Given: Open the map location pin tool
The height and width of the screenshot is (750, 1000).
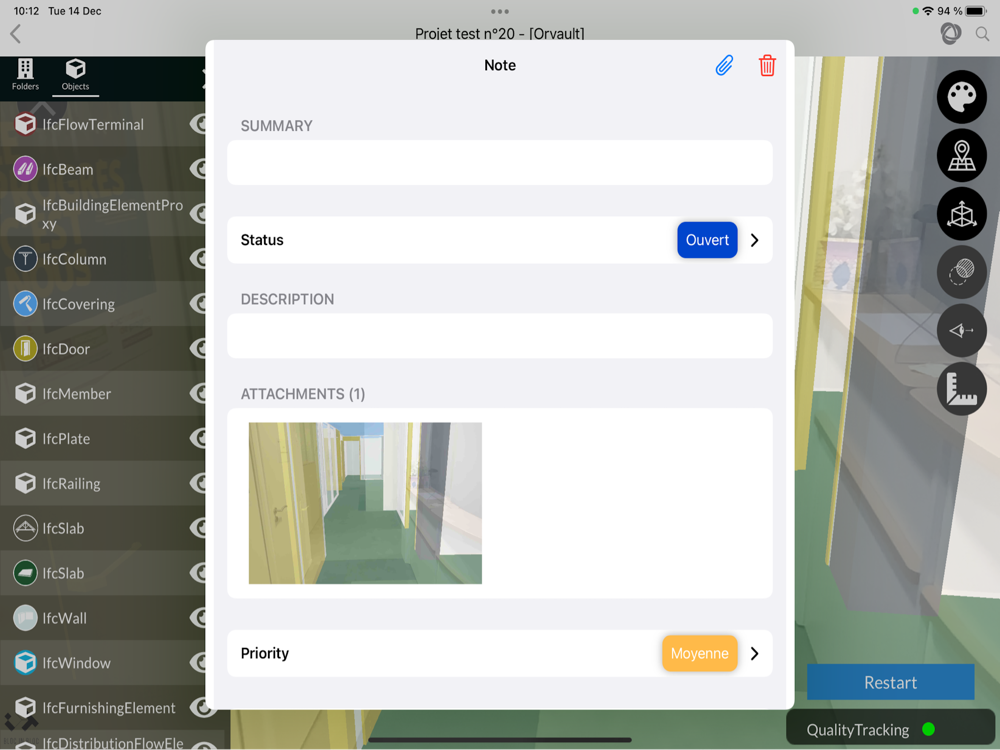Looking at the screenshot, I should pos(961,156).
